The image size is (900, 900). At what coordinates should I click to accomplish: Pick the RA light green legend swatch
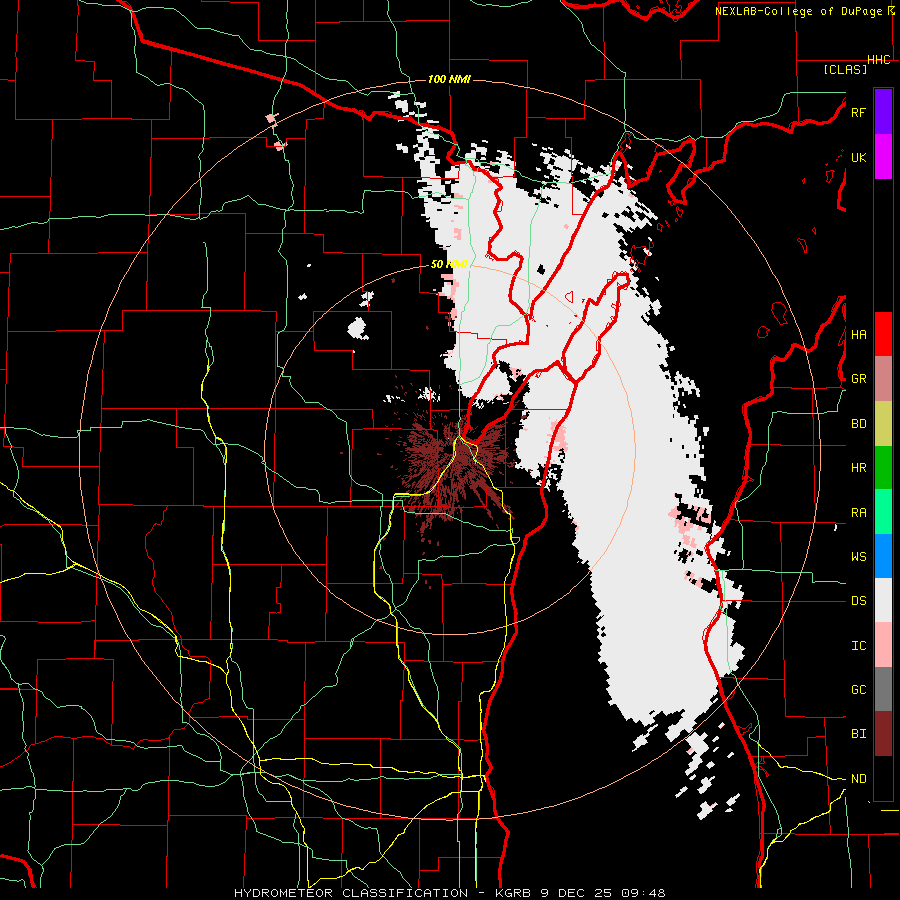click(883, 512)
